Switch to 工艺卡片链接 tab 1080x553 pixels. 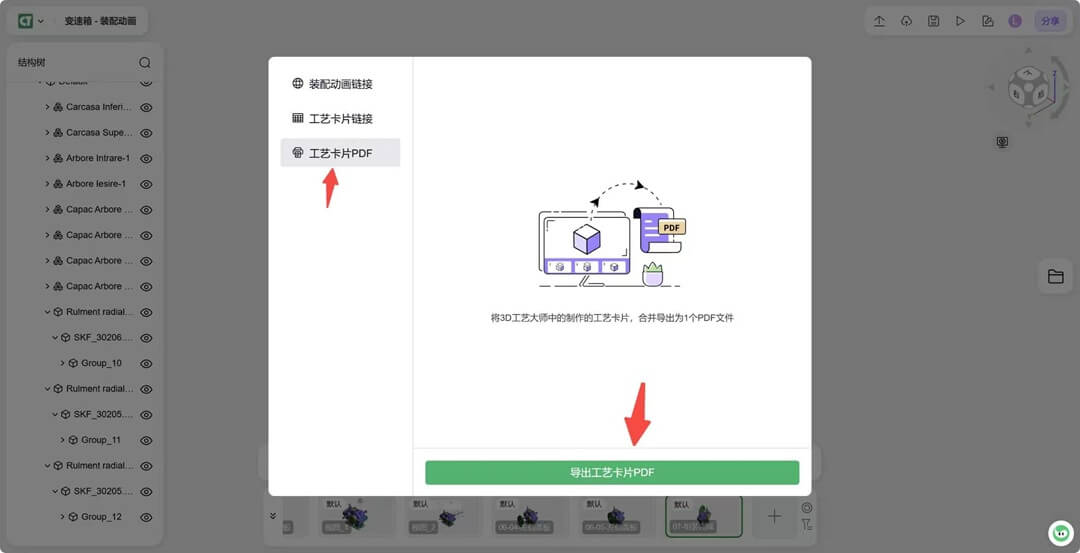point(340,118)
